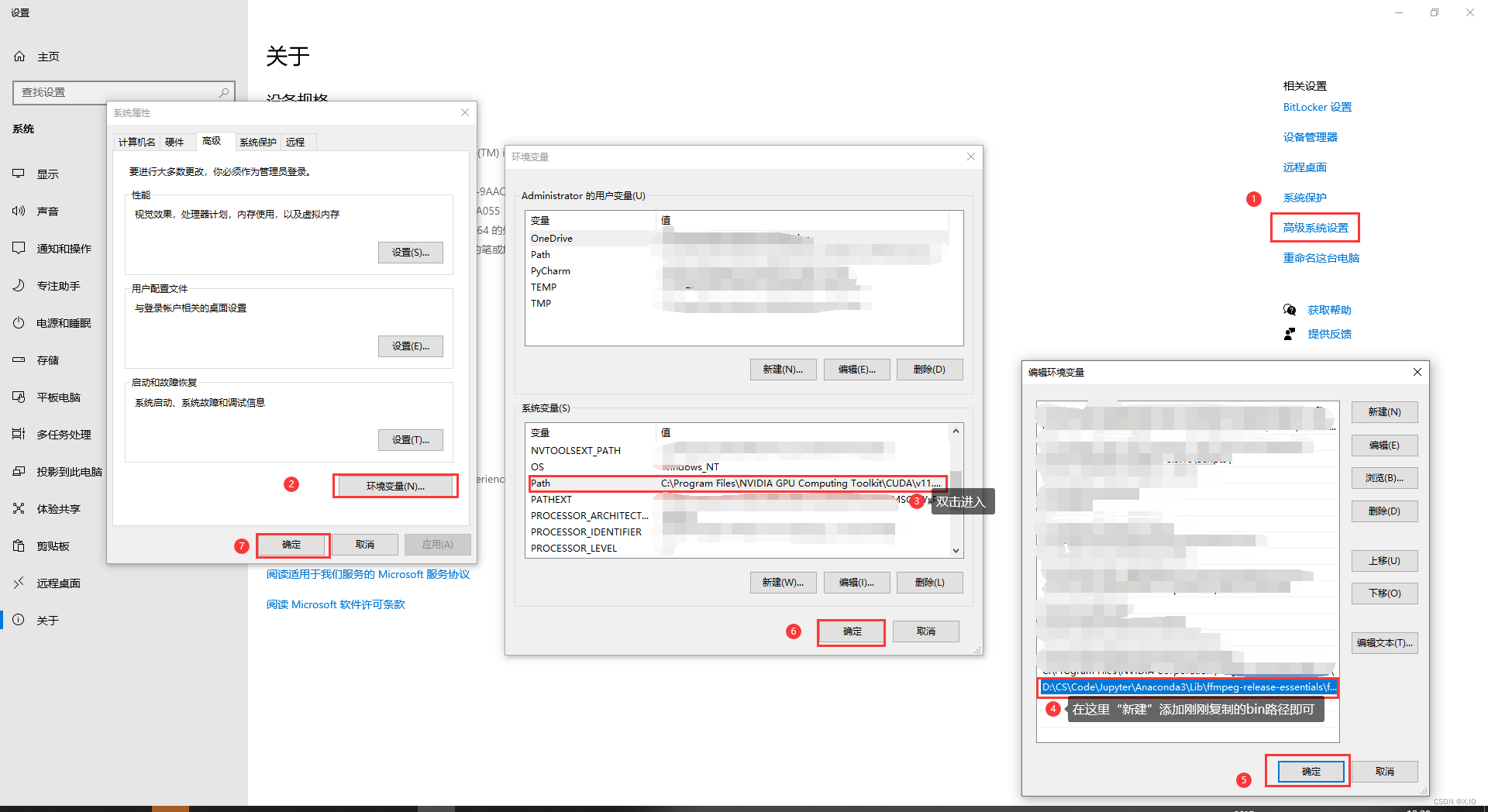The width and height of the screenshot is (1488, 812).
Task: Open Storage sidebar icon
Action: tap(19, 360)
